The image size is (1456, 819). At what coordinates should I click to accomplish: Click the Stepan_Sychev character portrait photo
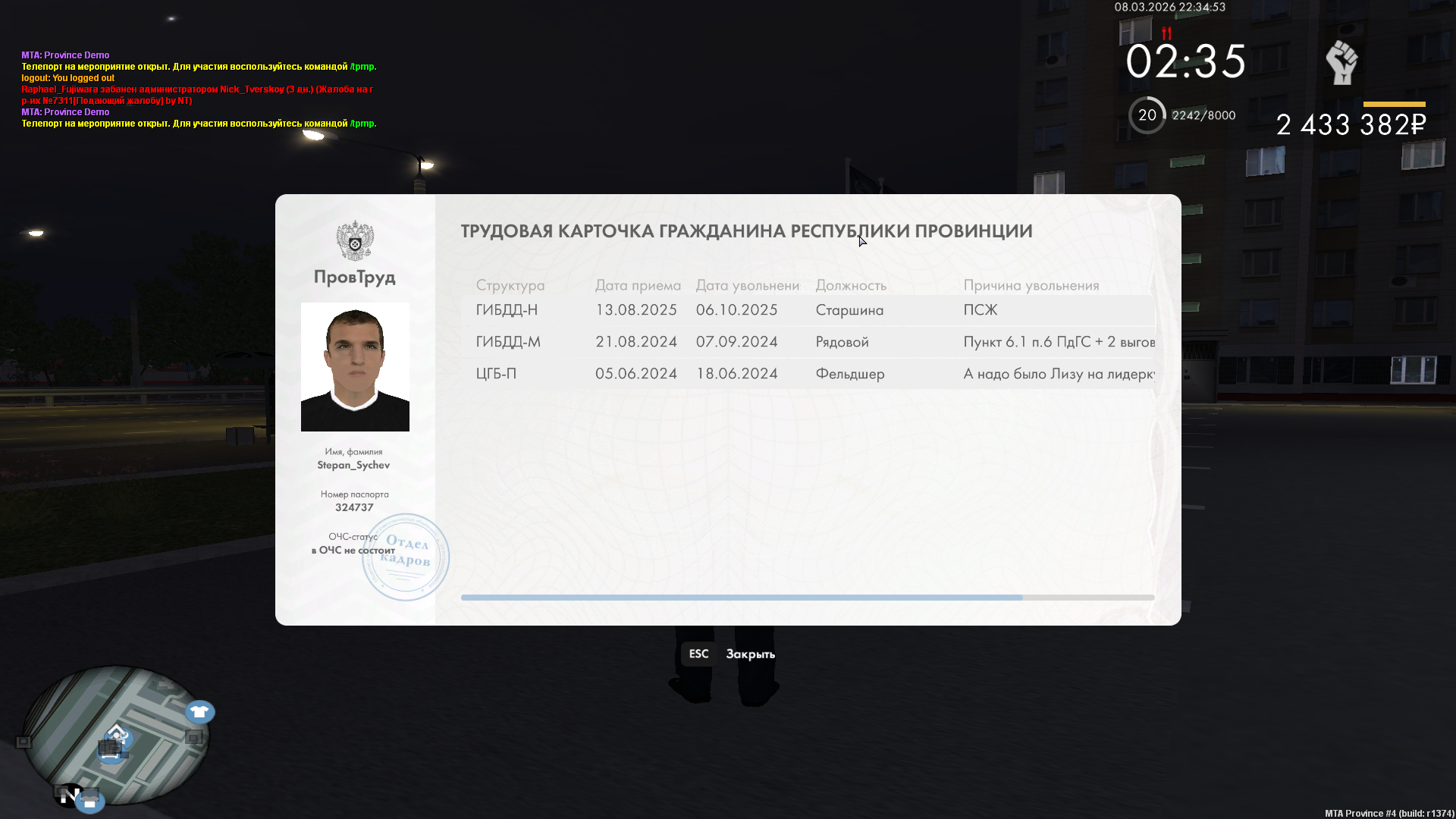(355, 367)
